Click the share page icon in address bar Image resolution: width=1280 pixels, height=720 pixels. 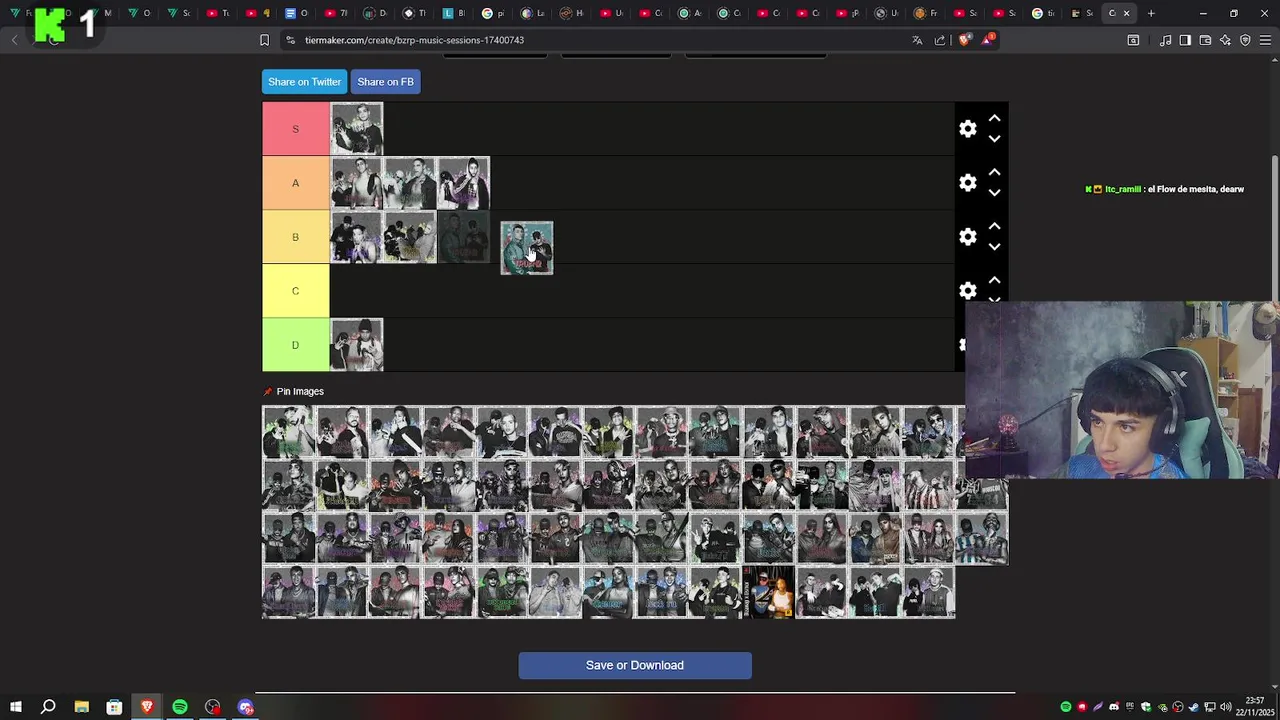coord(940,40)
